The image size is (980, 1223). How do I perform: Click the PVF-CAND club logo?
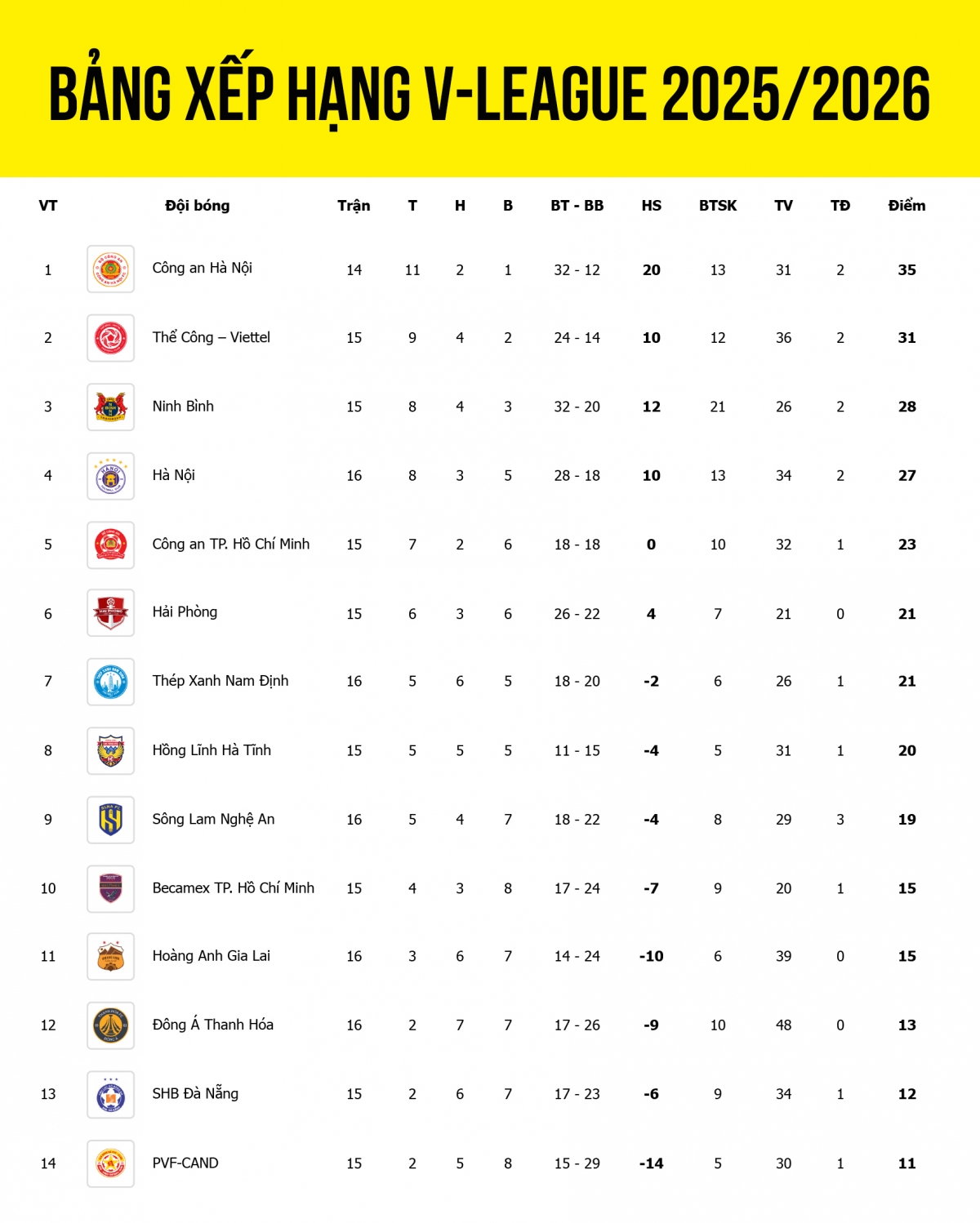pos(111,1163)
